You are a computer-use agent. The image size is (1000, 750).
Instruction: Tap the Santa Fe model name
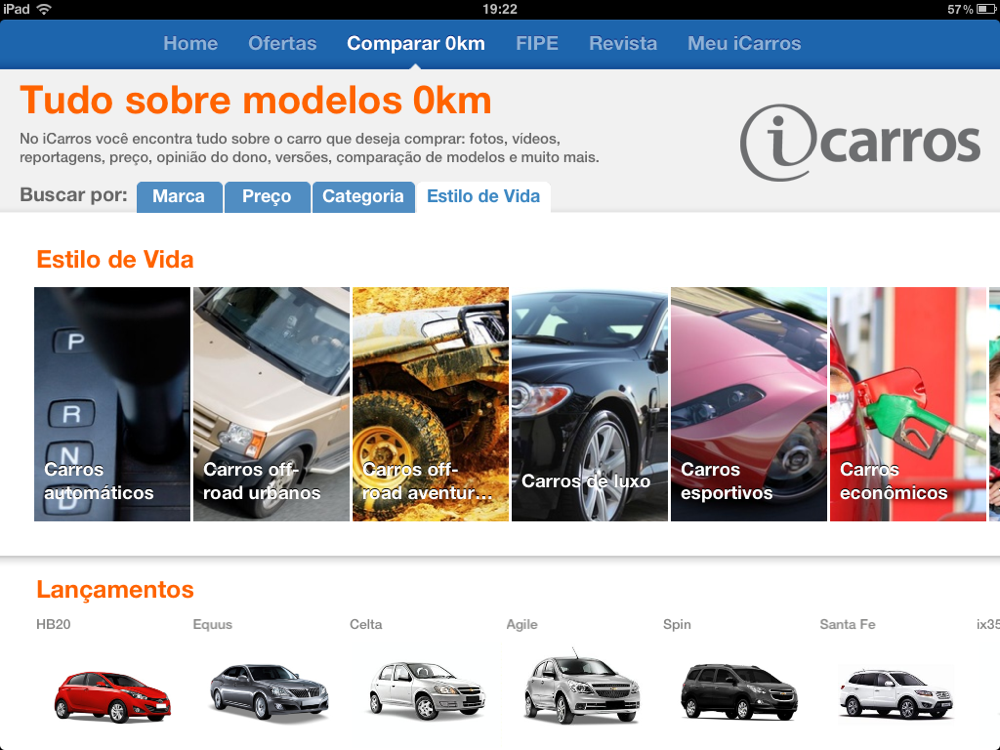point(847,624)
